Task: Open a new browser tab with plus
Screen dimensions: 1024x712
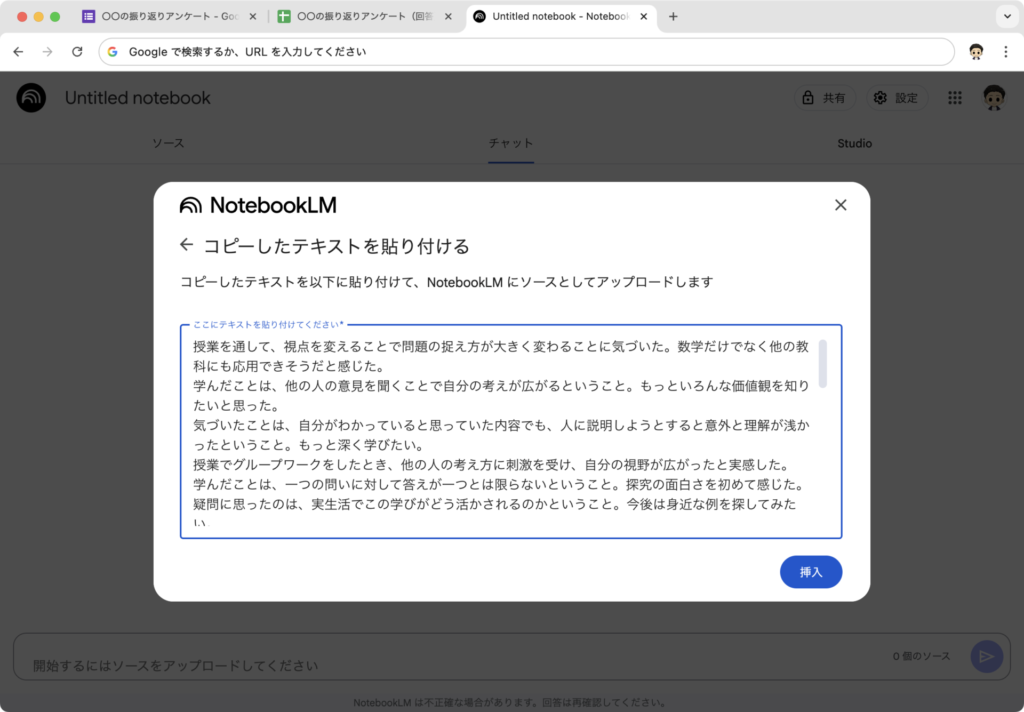Action: [673, 16]
